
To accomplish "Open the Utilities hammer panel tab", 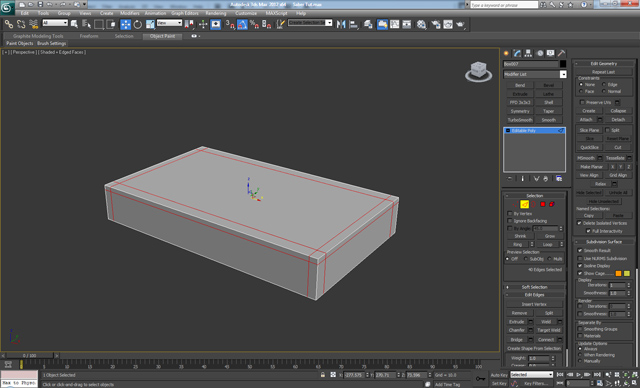I will (562, 53).
